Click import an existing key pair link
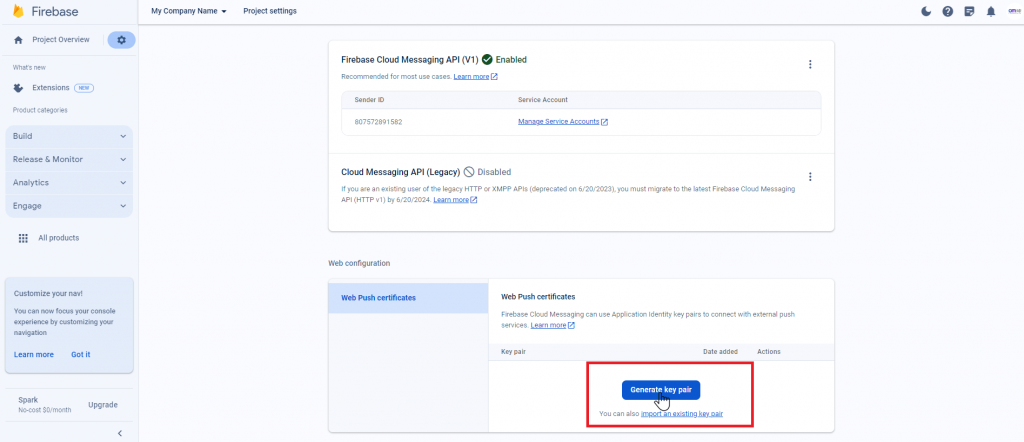This screenshot has width=1024, height=442. click(x=682, y=414)
